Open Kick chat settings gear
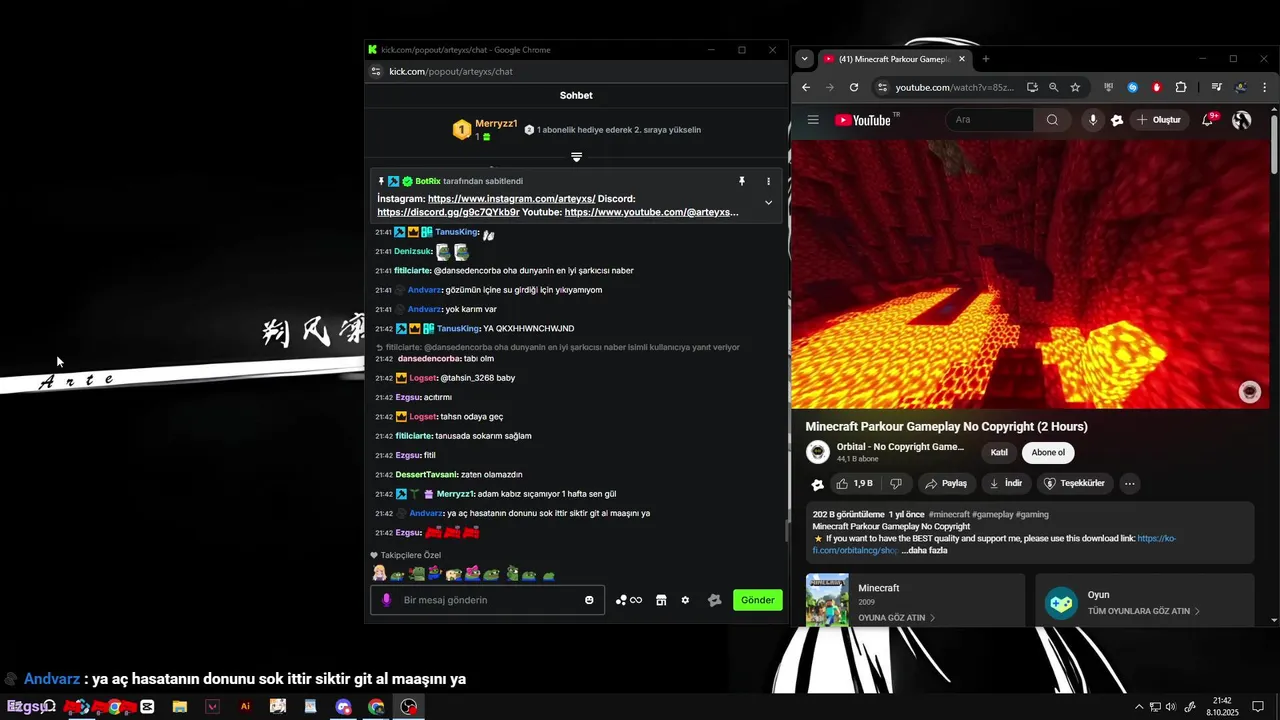Image resolution: width=1280 pixels, height=720 pixels. 685,600
